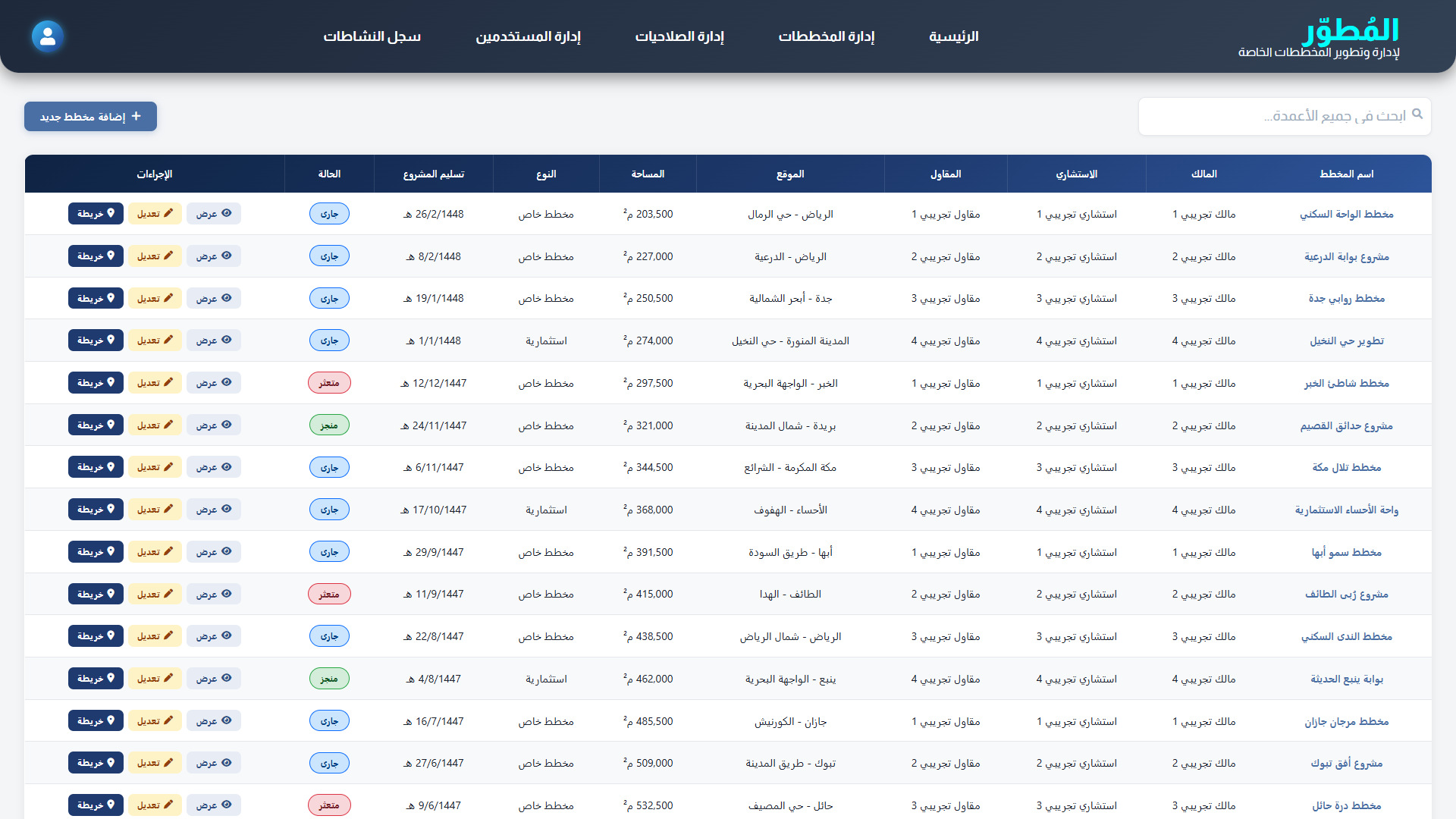Image resolution: width=1456 pixels, height=819 pixels.
Task: Click area value 462,000 م²
Action: 648,679
